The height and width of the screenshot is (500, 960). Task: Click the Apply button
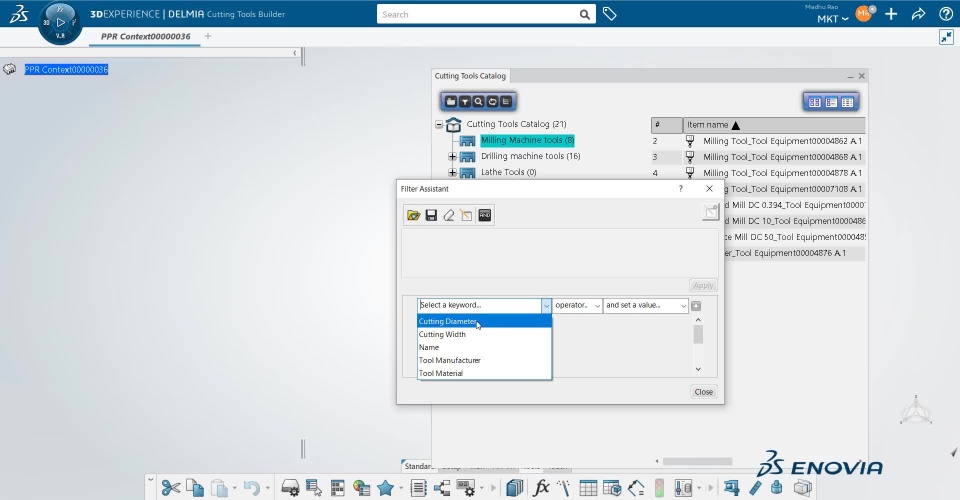703,285
